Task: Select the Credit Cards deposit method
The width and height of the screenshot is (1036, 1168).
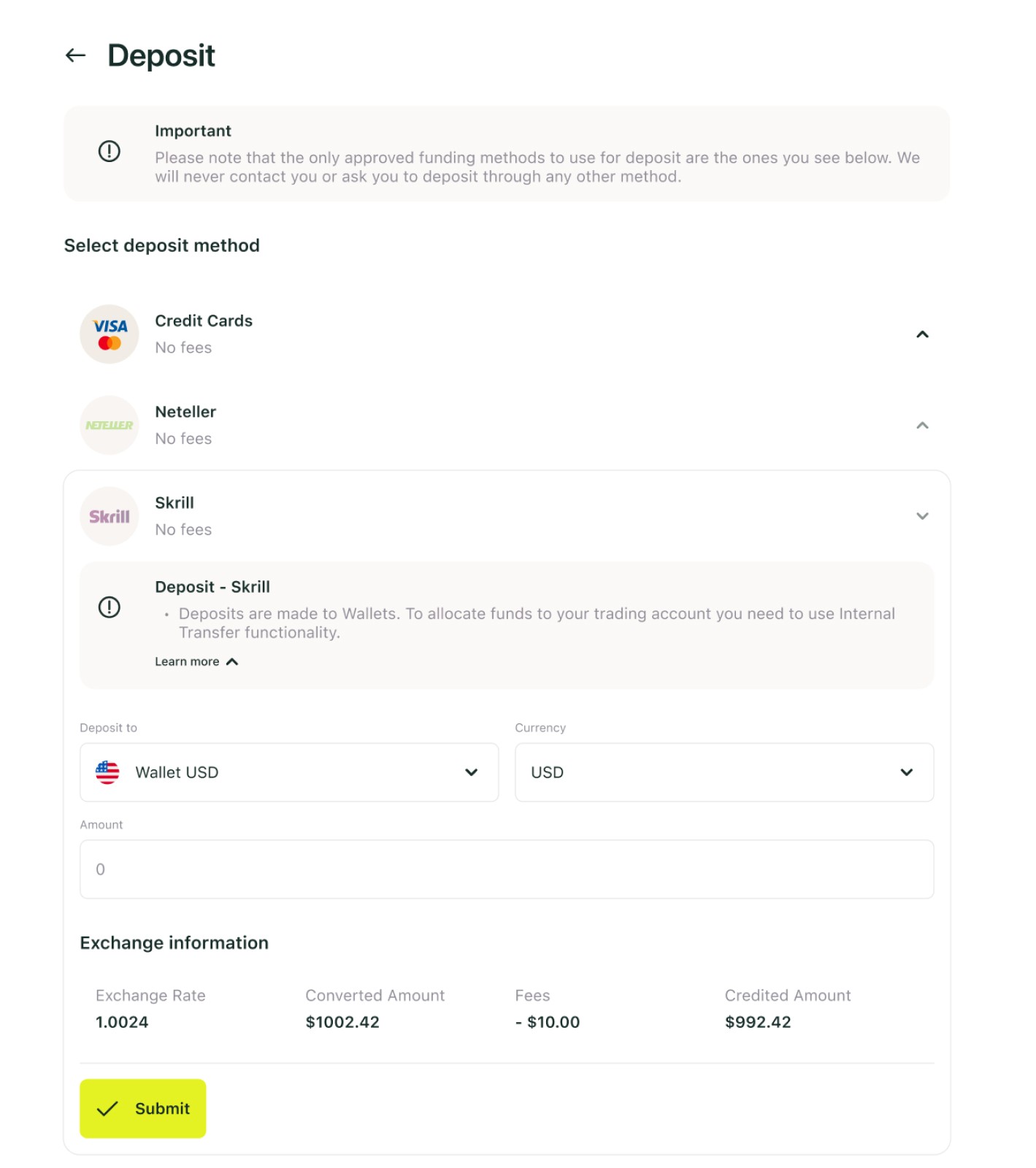Action: 204,321
